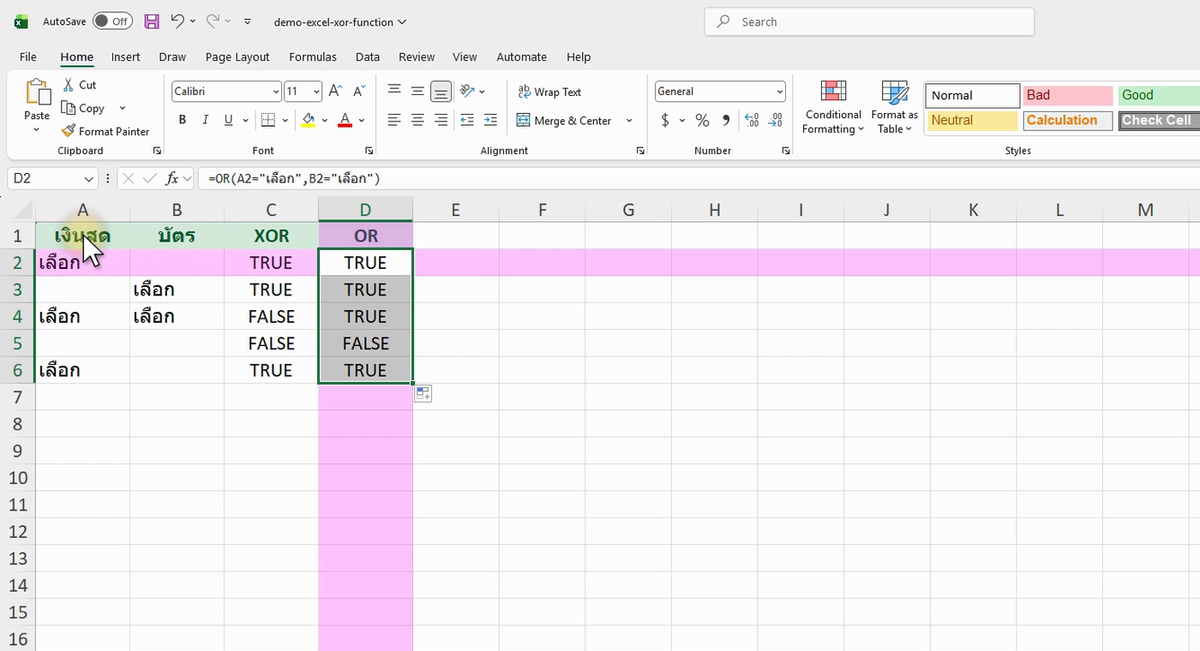Click the Paste clipboard icon

click(37, 92)
